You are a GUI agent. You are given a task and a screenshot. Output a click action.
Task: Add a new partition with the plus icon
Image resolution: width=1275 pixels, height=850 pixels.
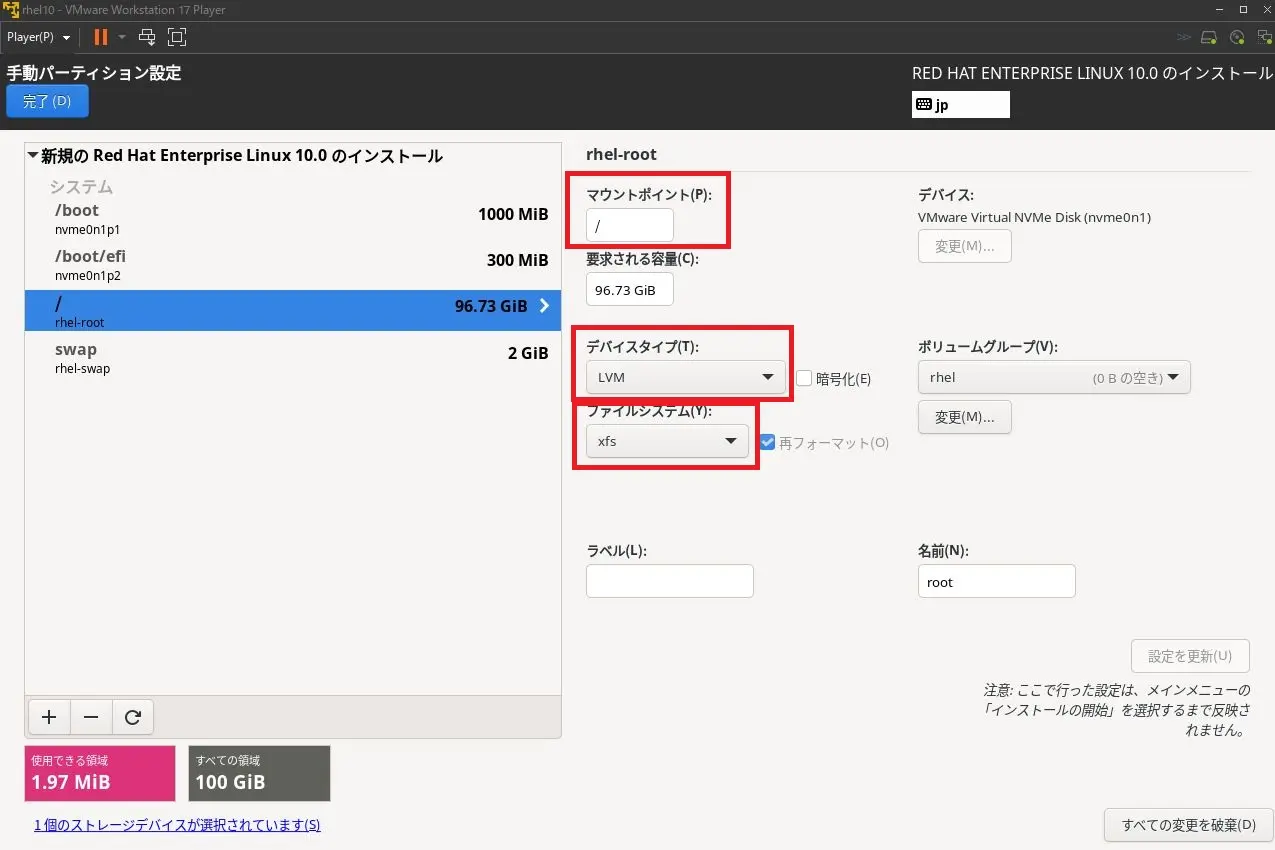(x=48, y=717)
